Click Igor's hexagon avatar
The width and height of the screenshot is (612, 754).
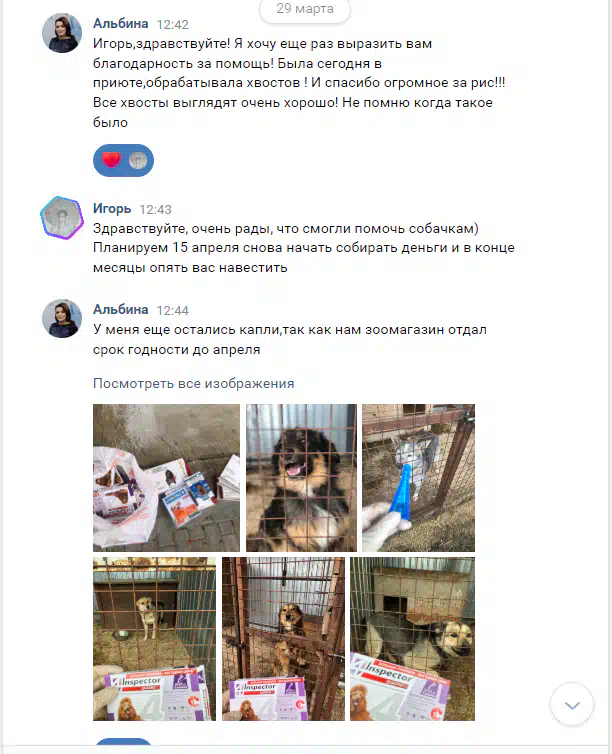click(x=62, y=218)
